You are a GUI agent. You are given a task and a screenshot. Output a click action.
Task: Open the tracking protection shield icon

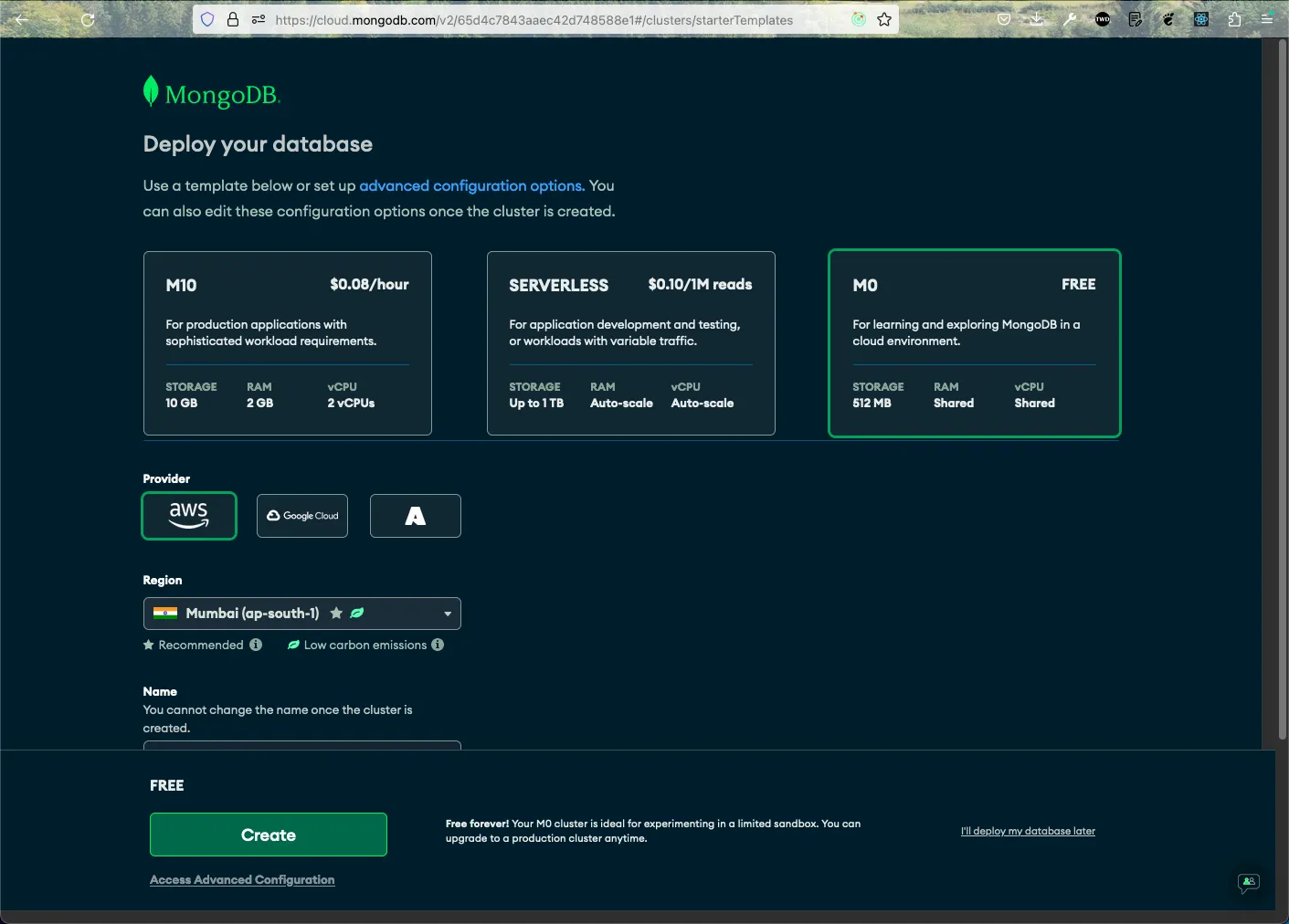207,19
